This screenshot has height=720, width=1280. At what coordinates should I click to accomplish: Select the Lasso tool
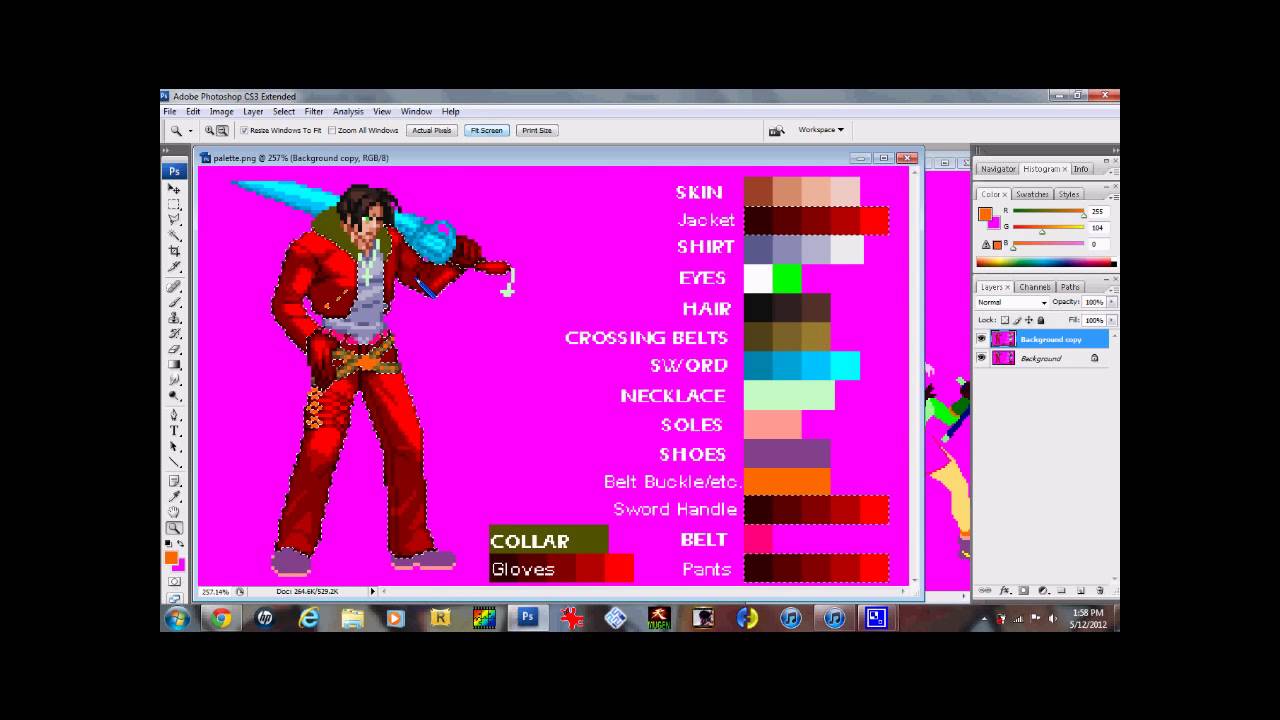point(174,219)
